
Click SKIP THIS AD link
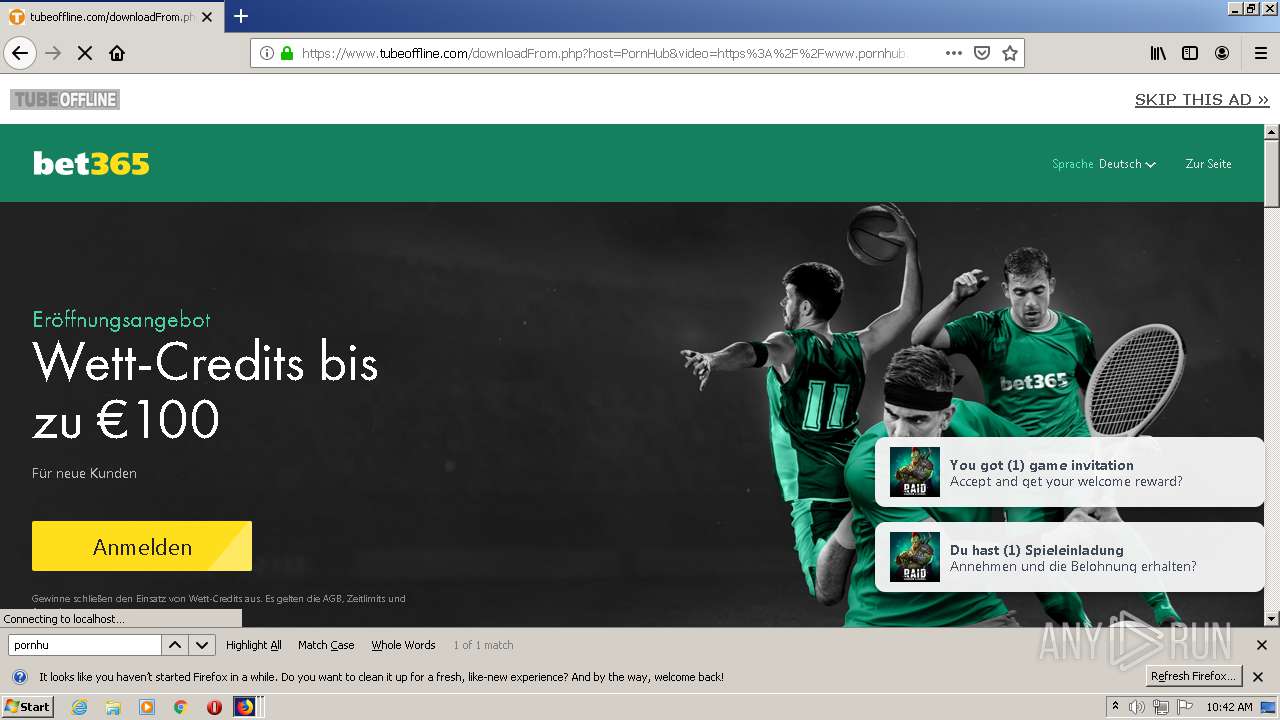1201,99
